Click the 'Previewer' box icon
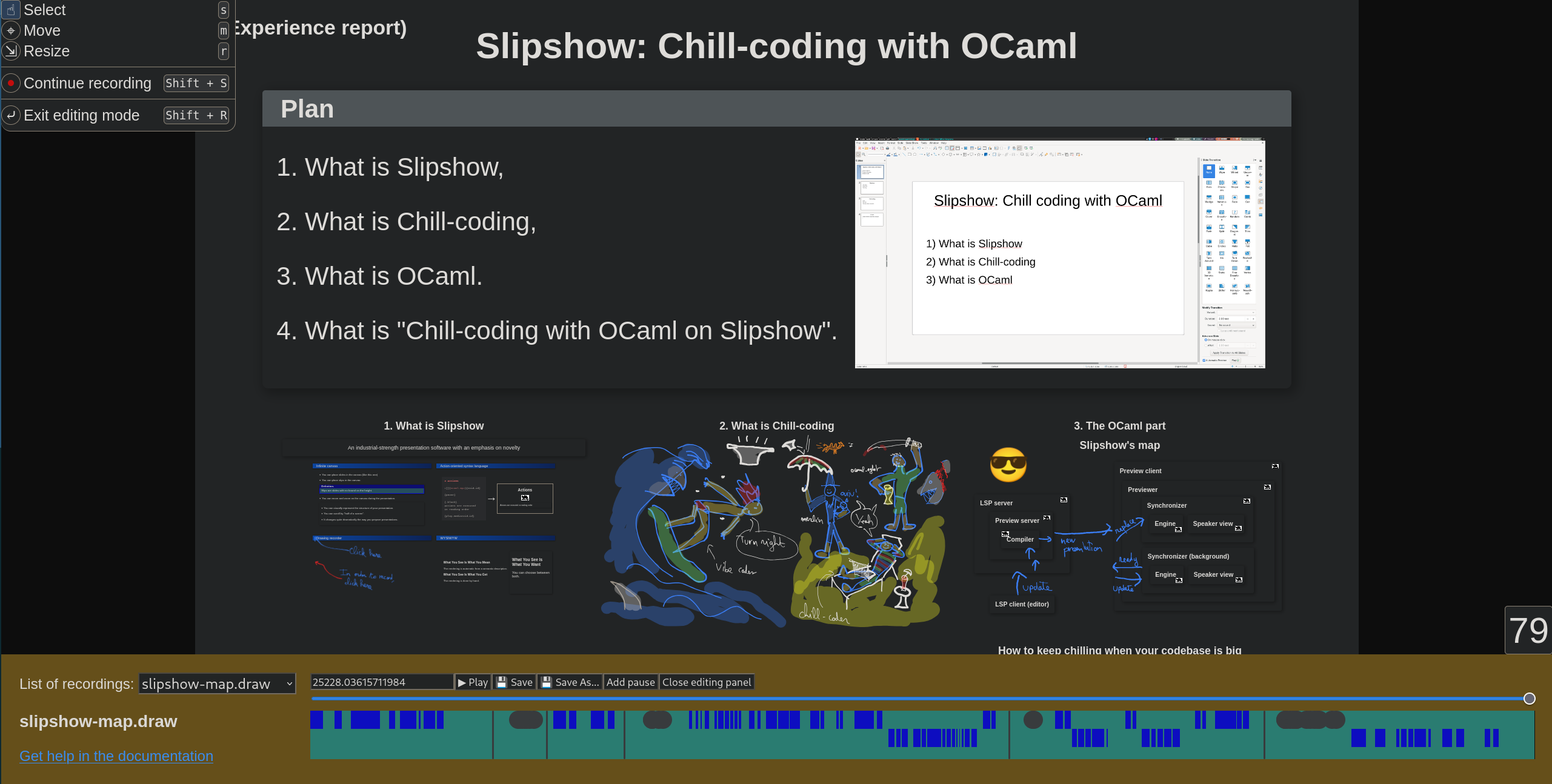 point(1267,487)
